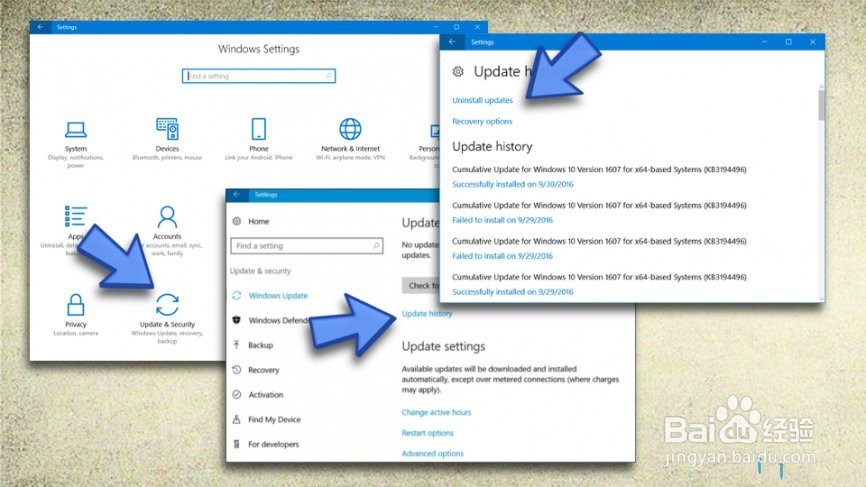866x487 pixels.
Task: Open Apps category in Windows Settings
Action: pyautogui.click(x=75, y=229)
